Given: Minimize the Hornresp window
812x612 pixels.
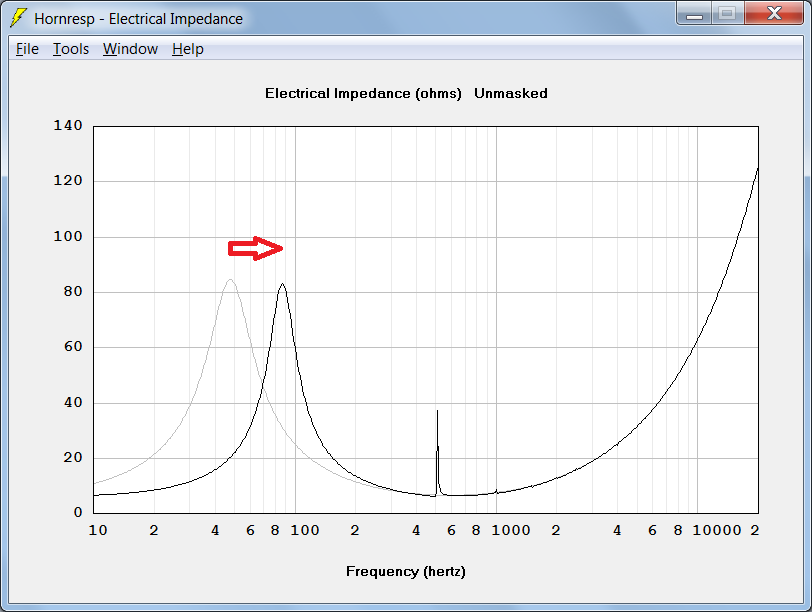Looking at the screenshot, I should (694, 14).
